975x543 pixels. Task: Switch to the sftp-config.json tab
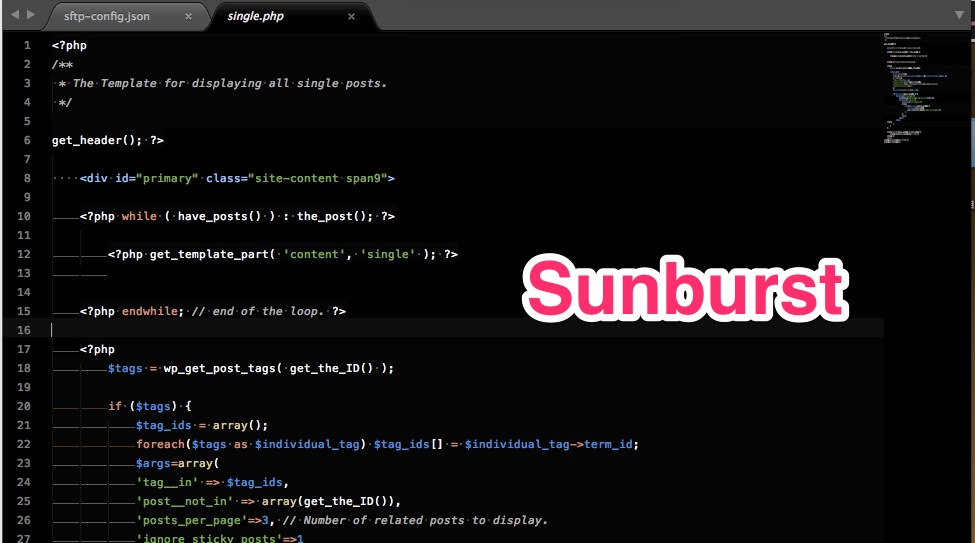click(x=109, y=17)
